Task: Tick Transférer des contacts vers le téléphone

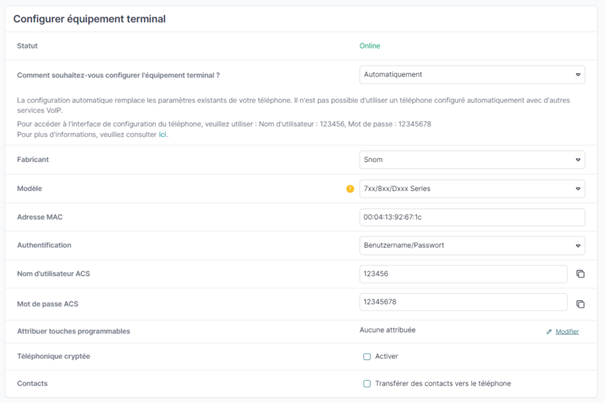Action: click(x=367, y=383)
